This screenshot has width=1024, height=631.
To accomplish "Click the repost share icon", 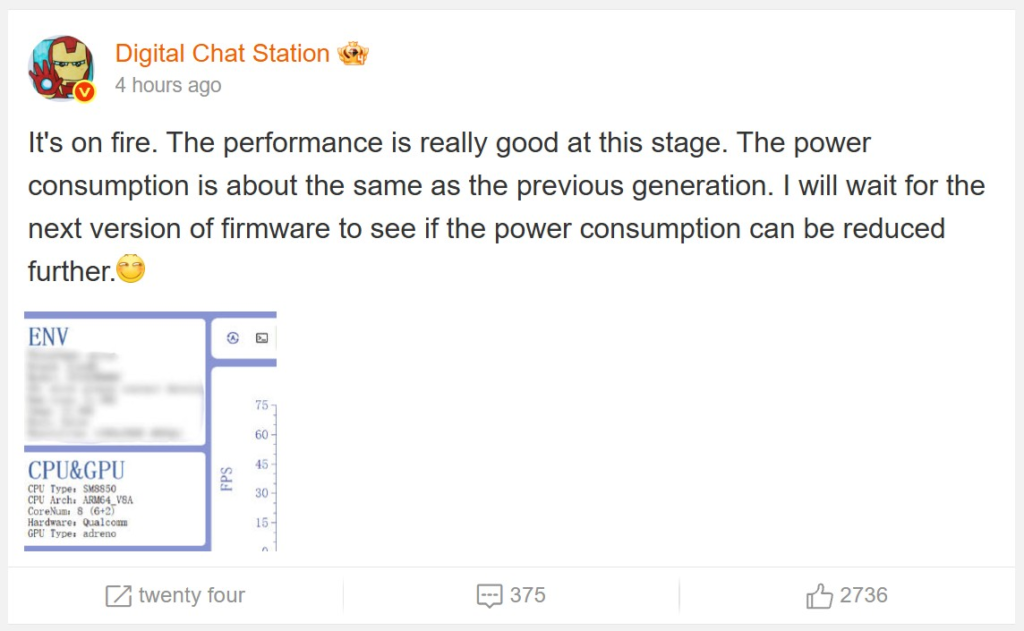I will coord(119,596).
